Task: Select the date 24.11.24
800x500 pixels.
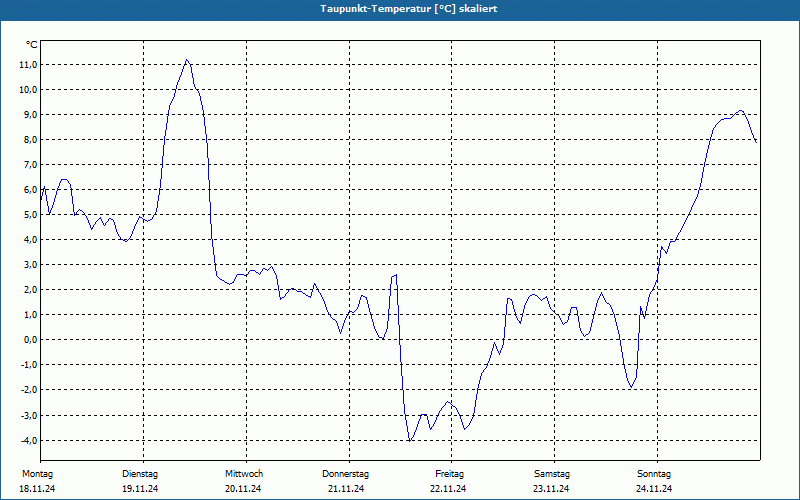Action: click(x=655, y=489)
